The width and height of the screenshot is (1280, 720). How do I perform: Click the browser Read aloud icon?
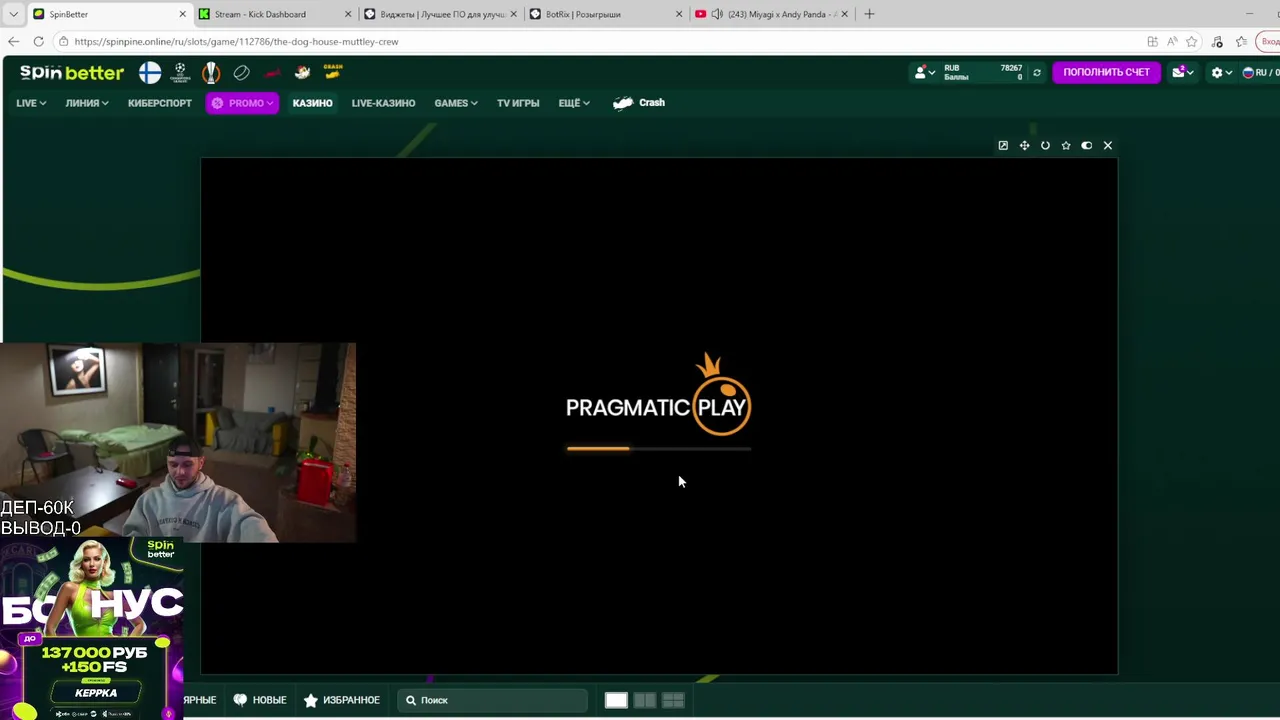[1172, 41]
